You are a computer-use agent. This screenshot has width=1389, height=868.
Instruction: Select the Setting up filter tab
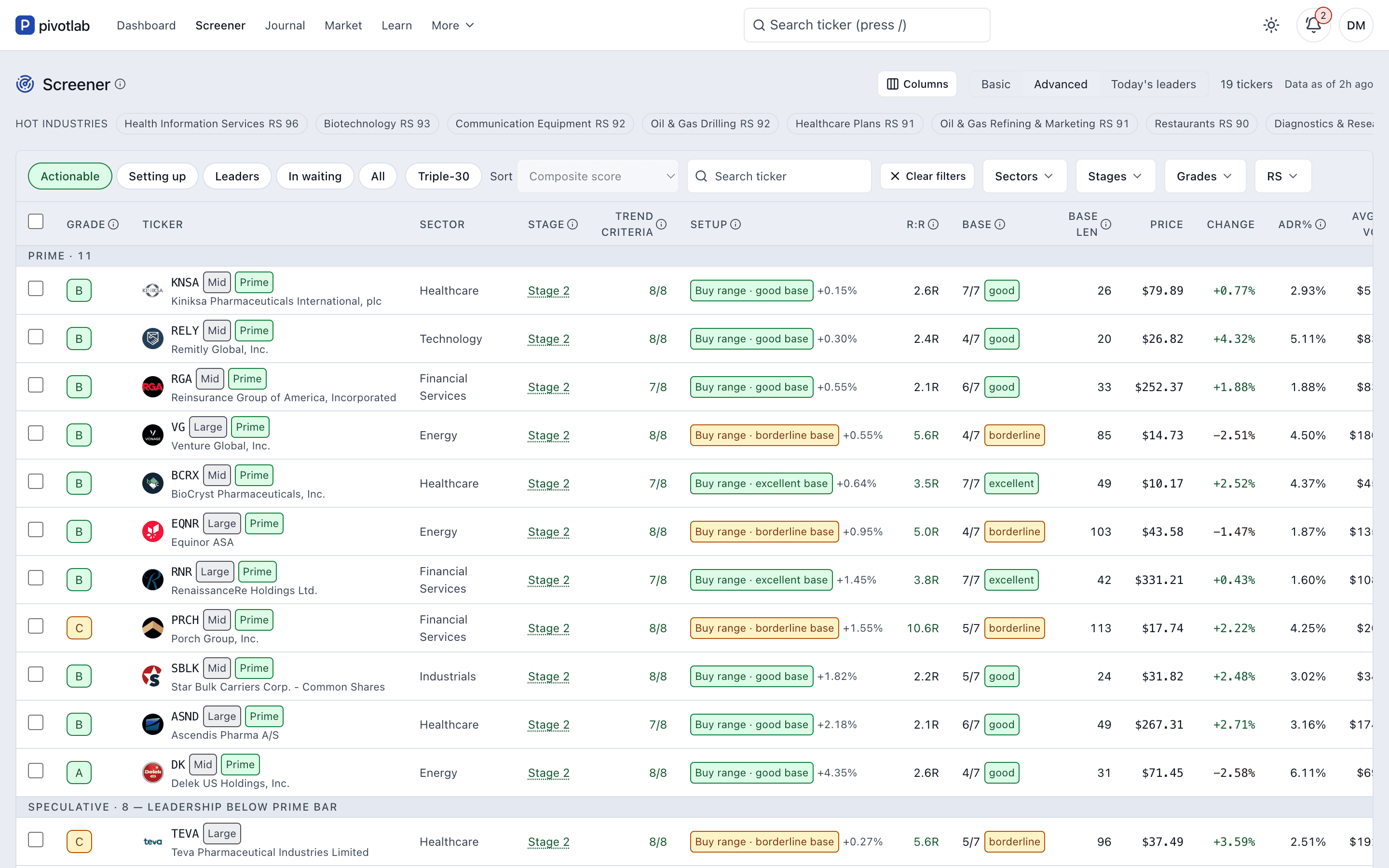pos(157,176)
